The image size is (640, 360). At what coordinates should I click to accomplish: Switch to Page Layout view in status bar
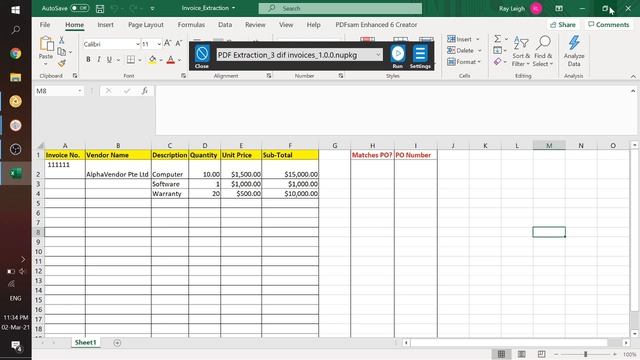521,354
